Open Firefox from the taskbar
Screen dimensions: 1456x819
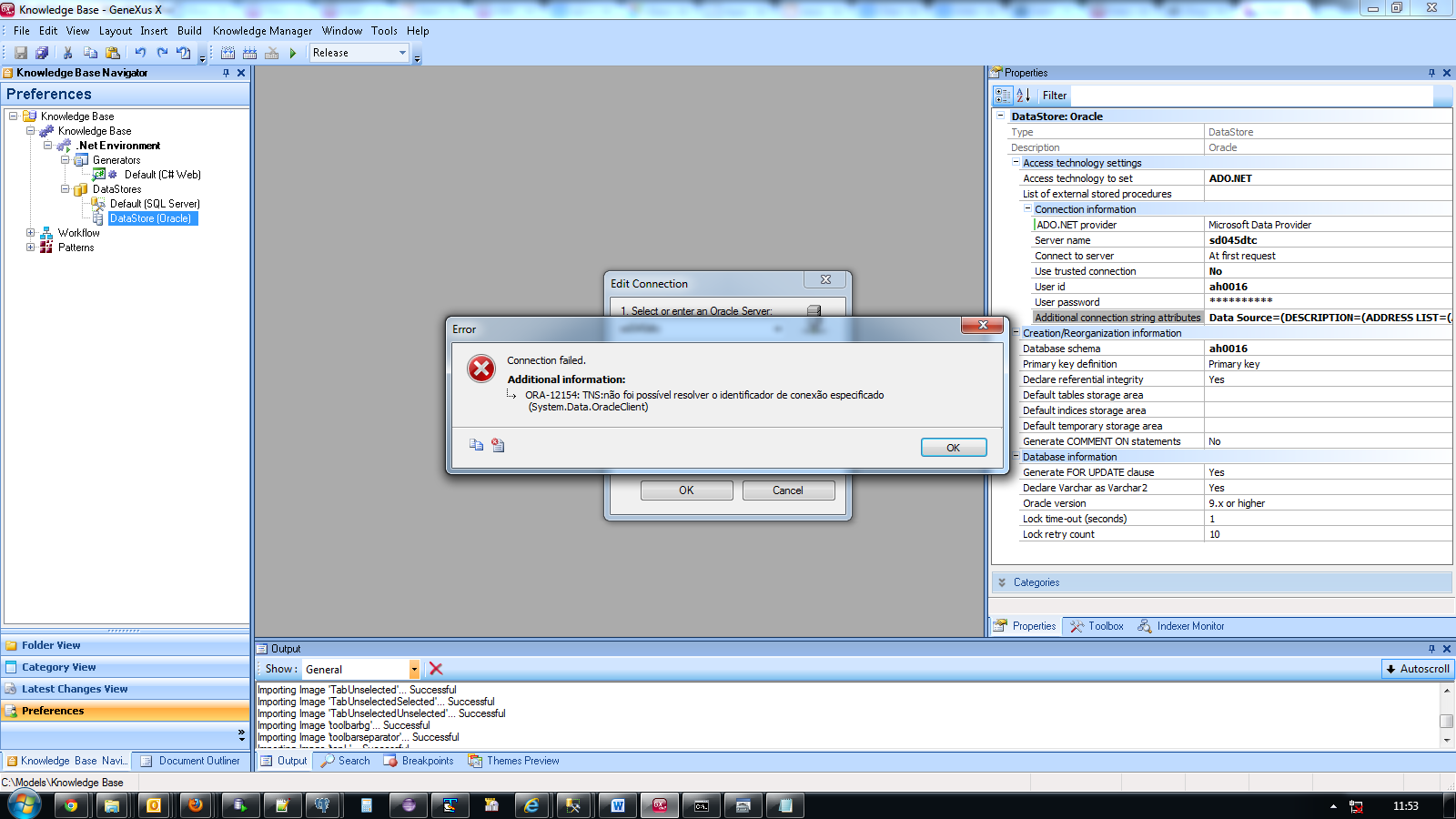pyautogui.click(x=195, y=805)
